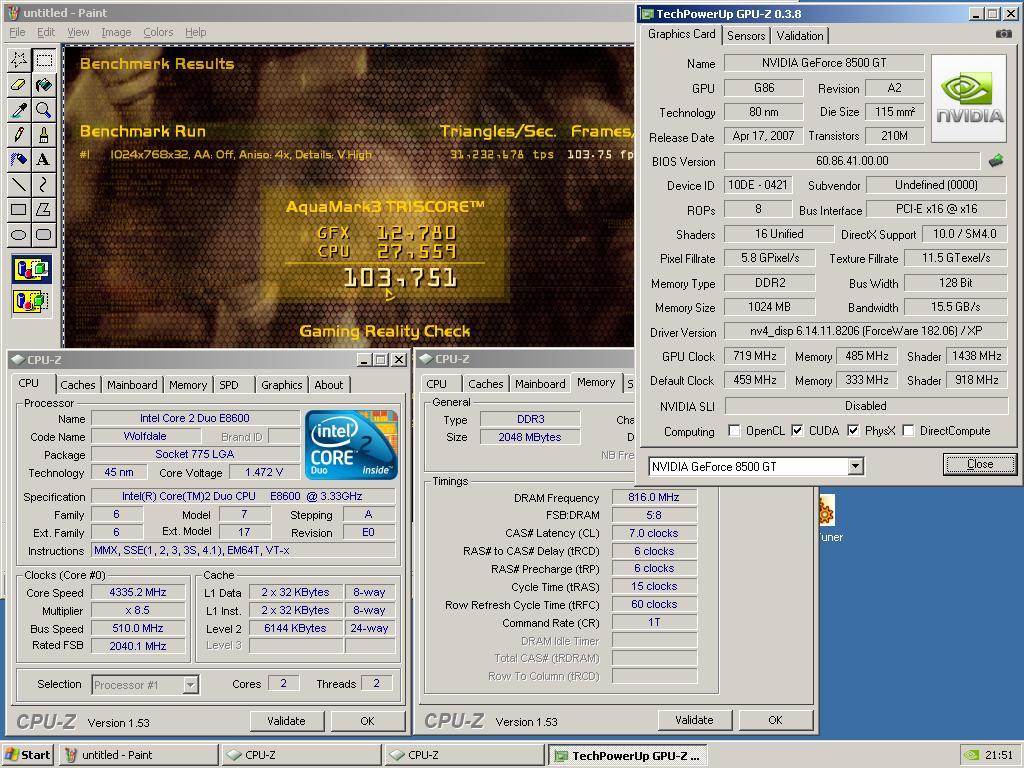Select the Line tool in Paint
The height and width of the screenshot is (768, 1024).
click(19, 185)
